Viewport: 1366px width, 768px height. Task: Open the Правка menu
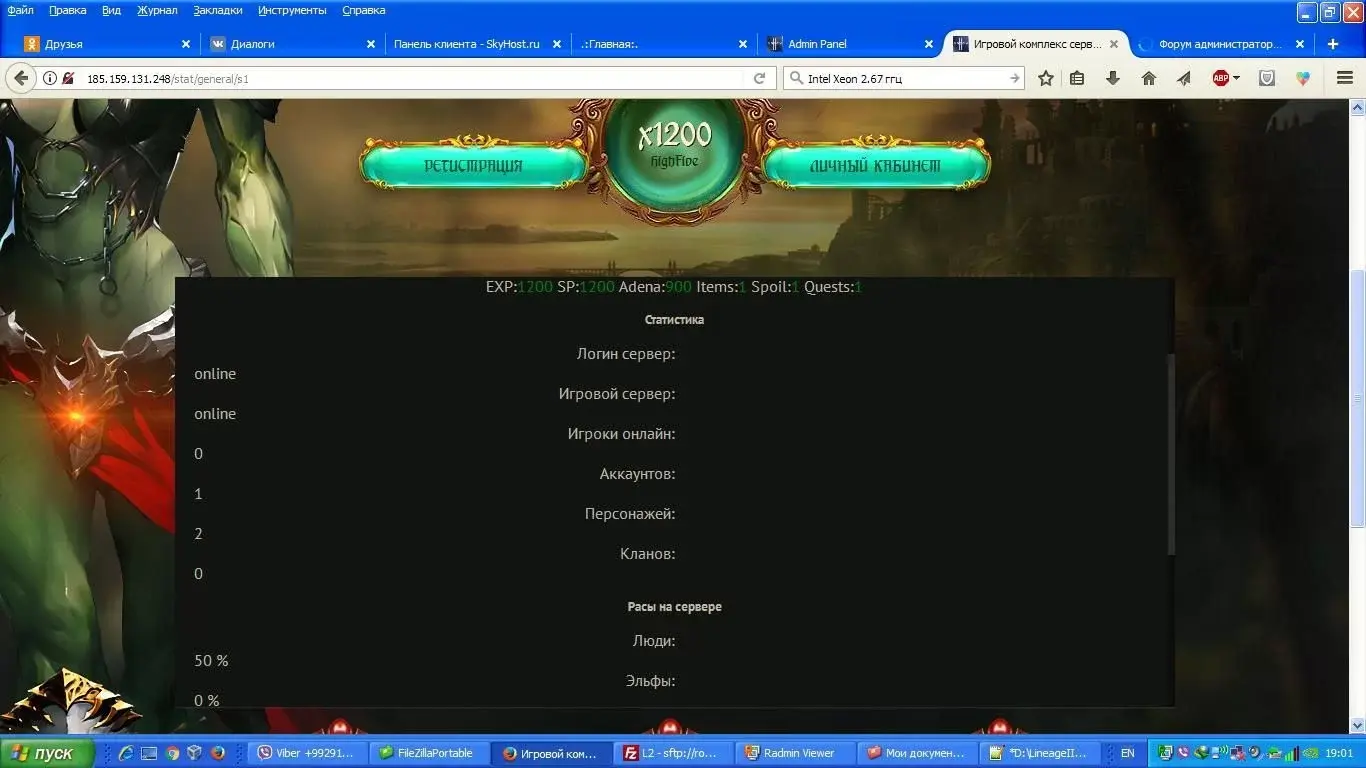coord(67,10)
